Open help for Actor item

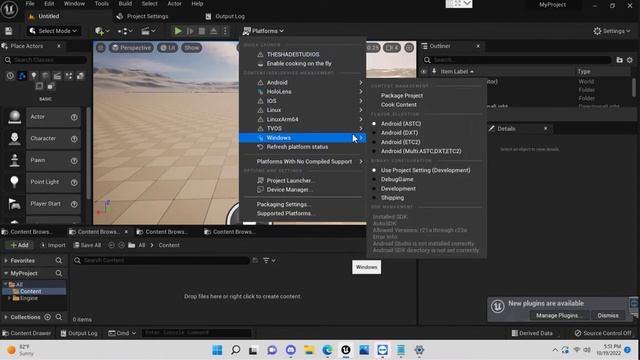tap(74, 117)
